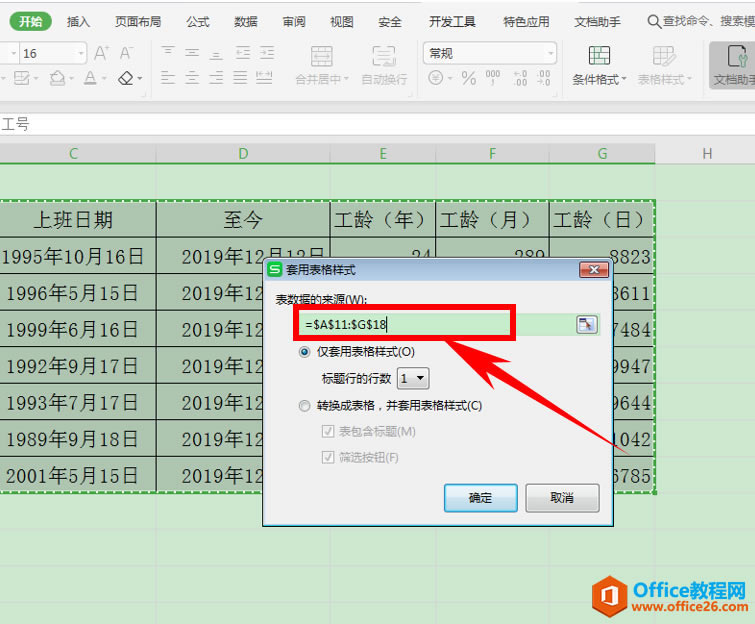755x624 pixels.
Task: Expand the 合并居中 dropdown arrow
Action: click(346, 78)
